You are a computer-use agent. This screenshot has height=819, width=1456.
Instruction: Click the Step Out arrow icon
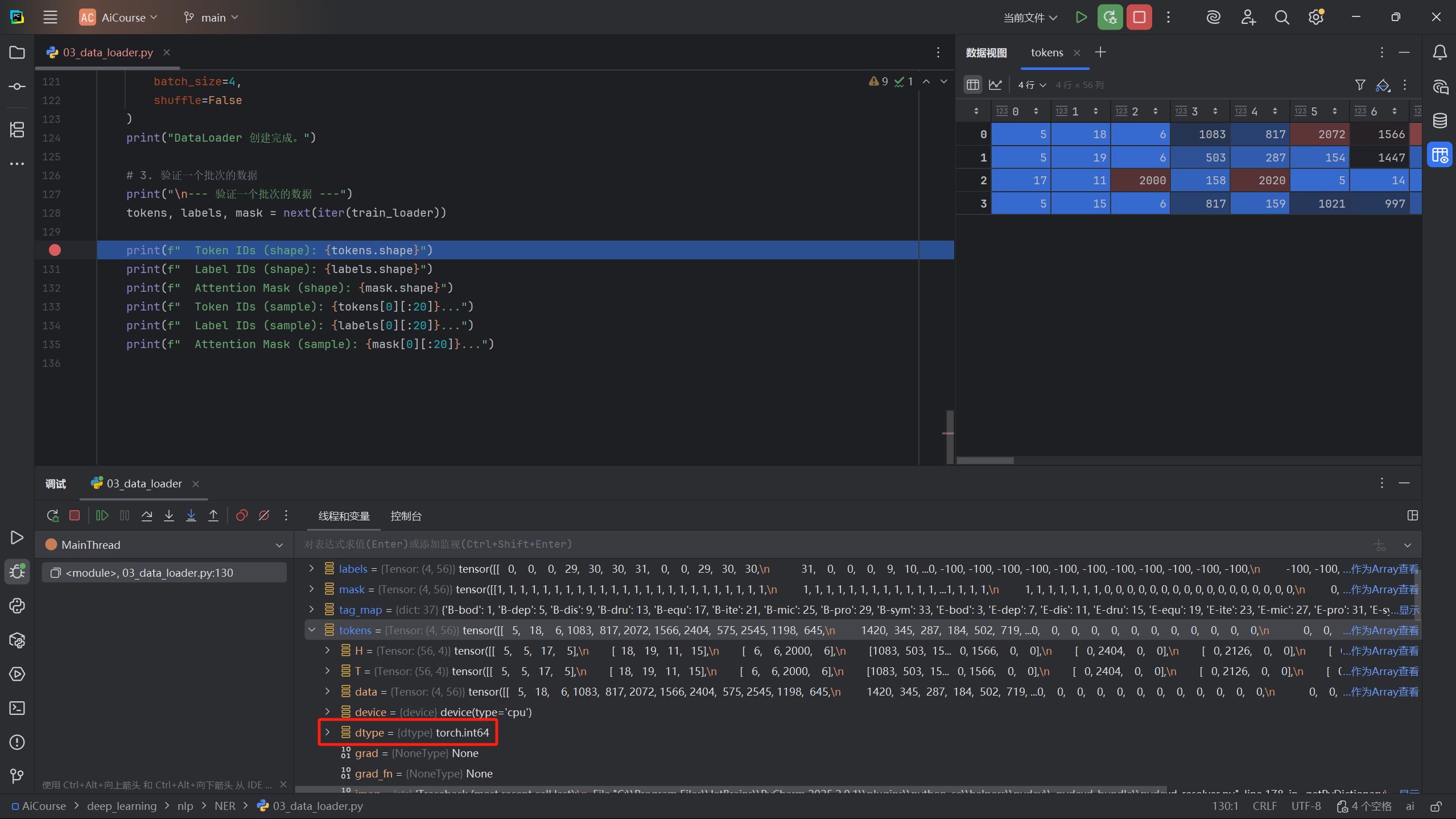click(x=213, y=515)
